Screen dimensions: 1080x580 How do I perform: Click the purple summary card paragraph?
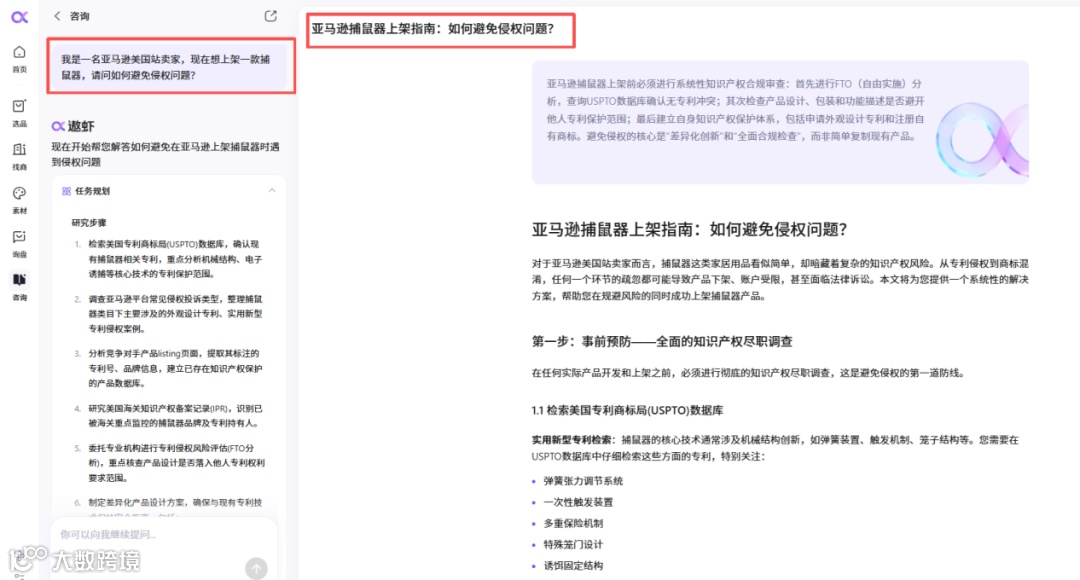click(x=736, y=110)
